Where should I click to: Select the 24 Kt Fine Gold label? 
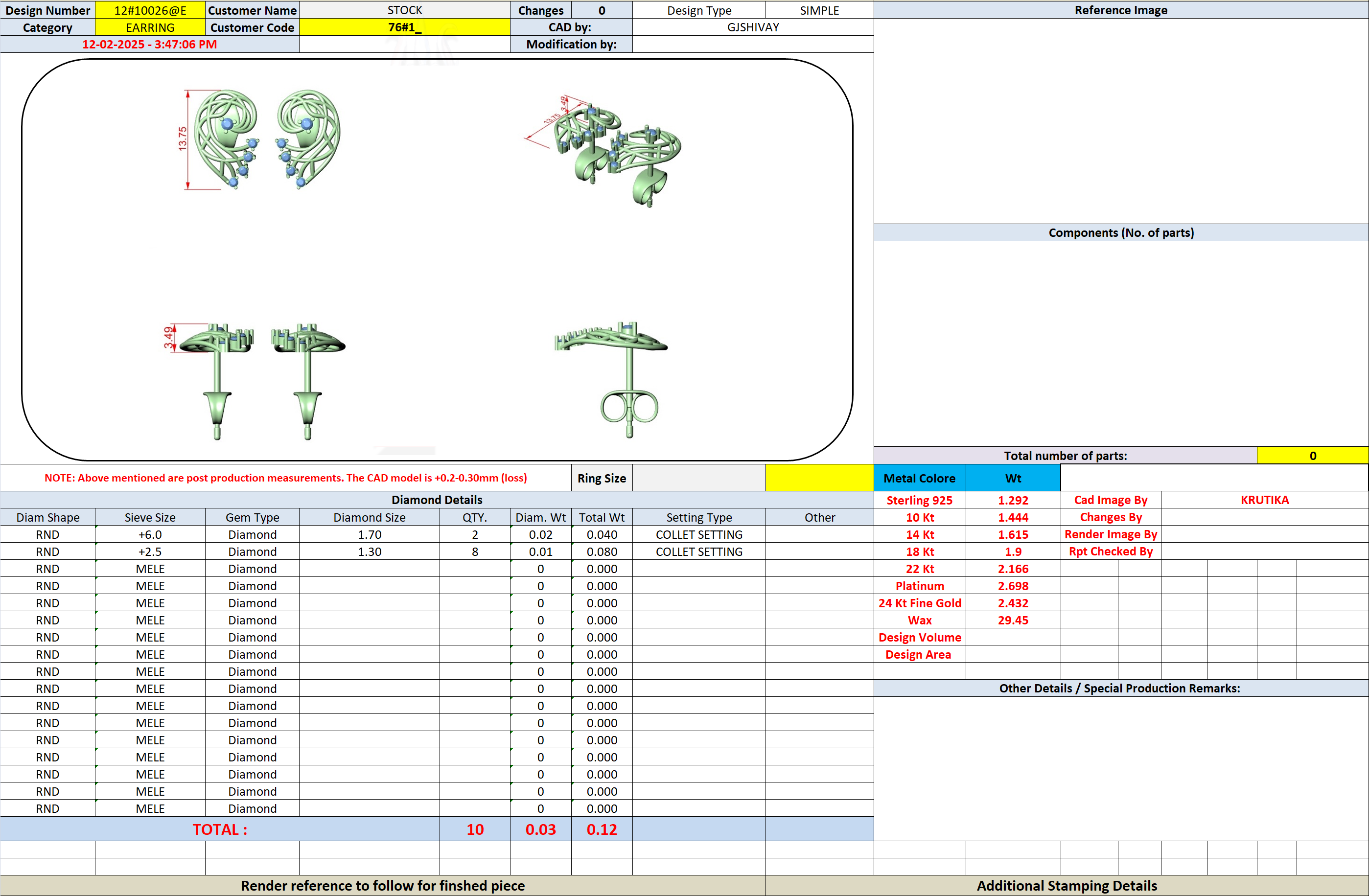click(x=919, y=603)
